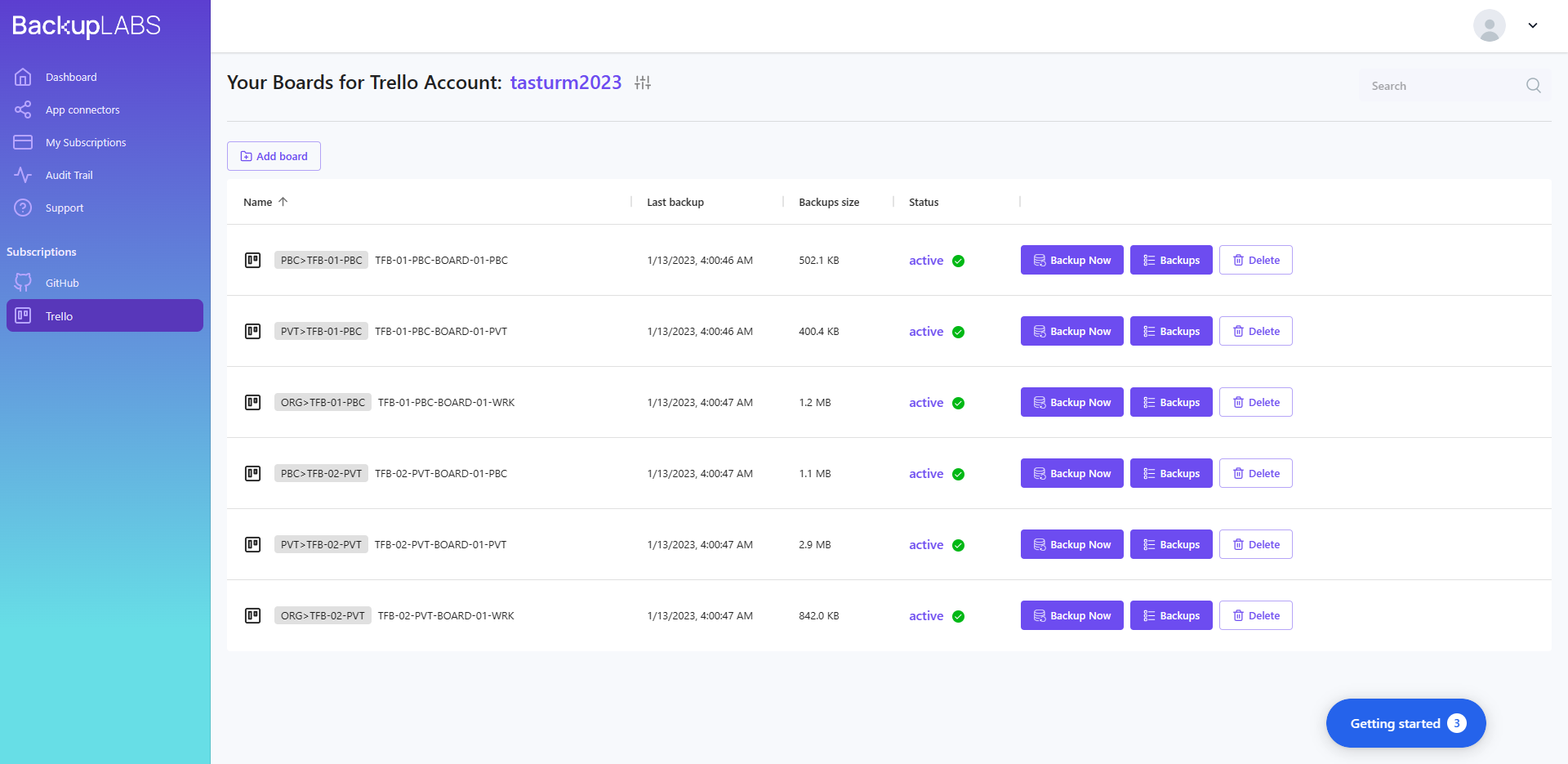
Task: Click the user avatar icon
Action: [x=1489, y=25]
